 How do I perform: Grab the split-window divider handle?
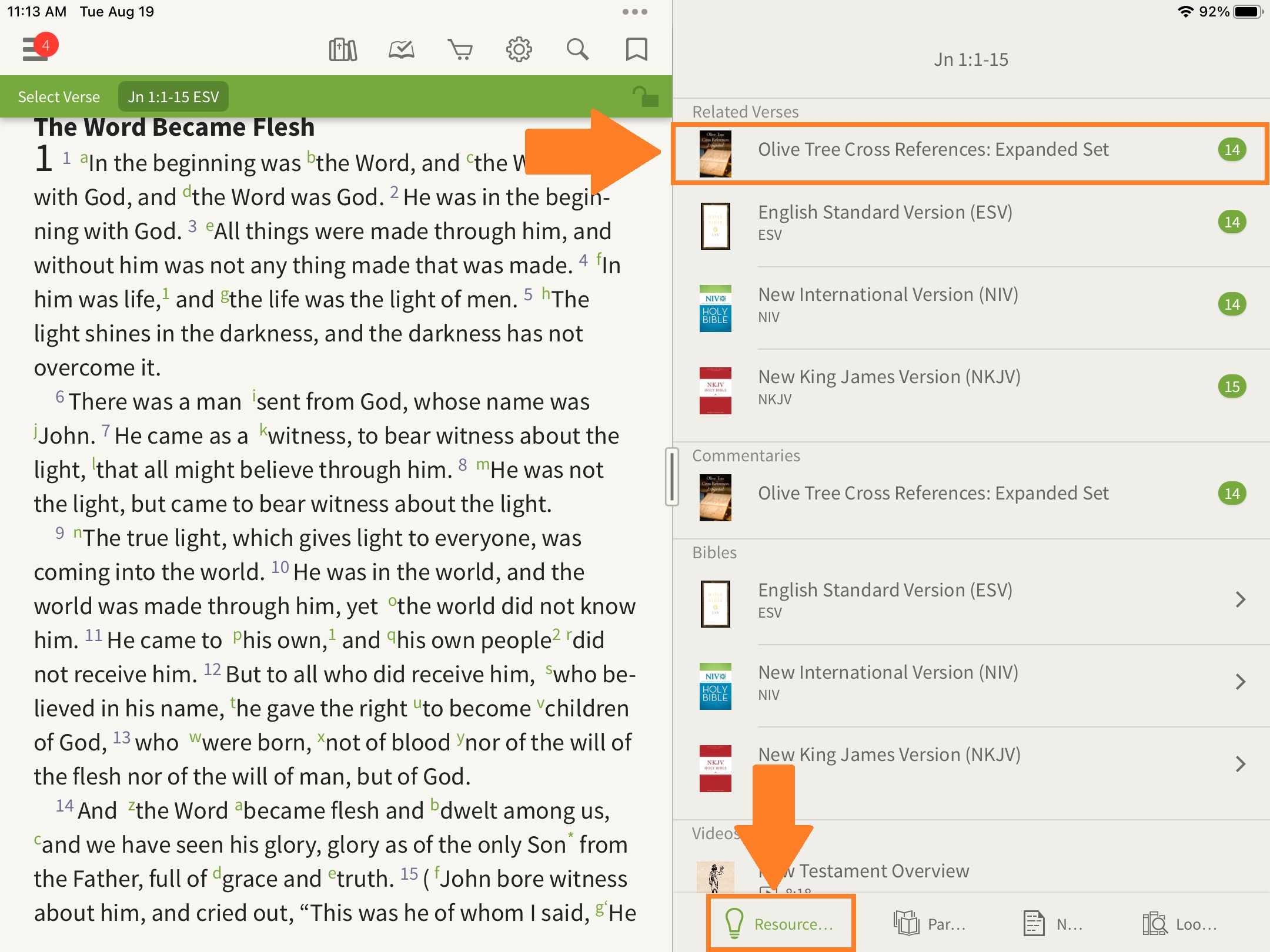tap(672, 477)
